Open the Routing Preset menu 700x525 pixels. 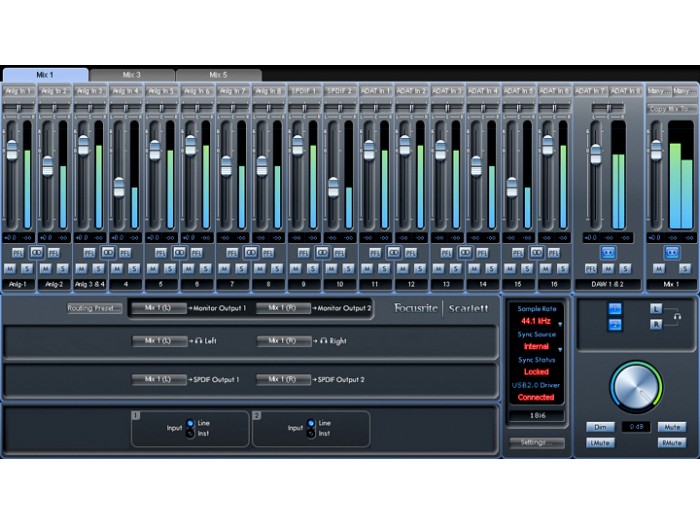click(94, 308)
